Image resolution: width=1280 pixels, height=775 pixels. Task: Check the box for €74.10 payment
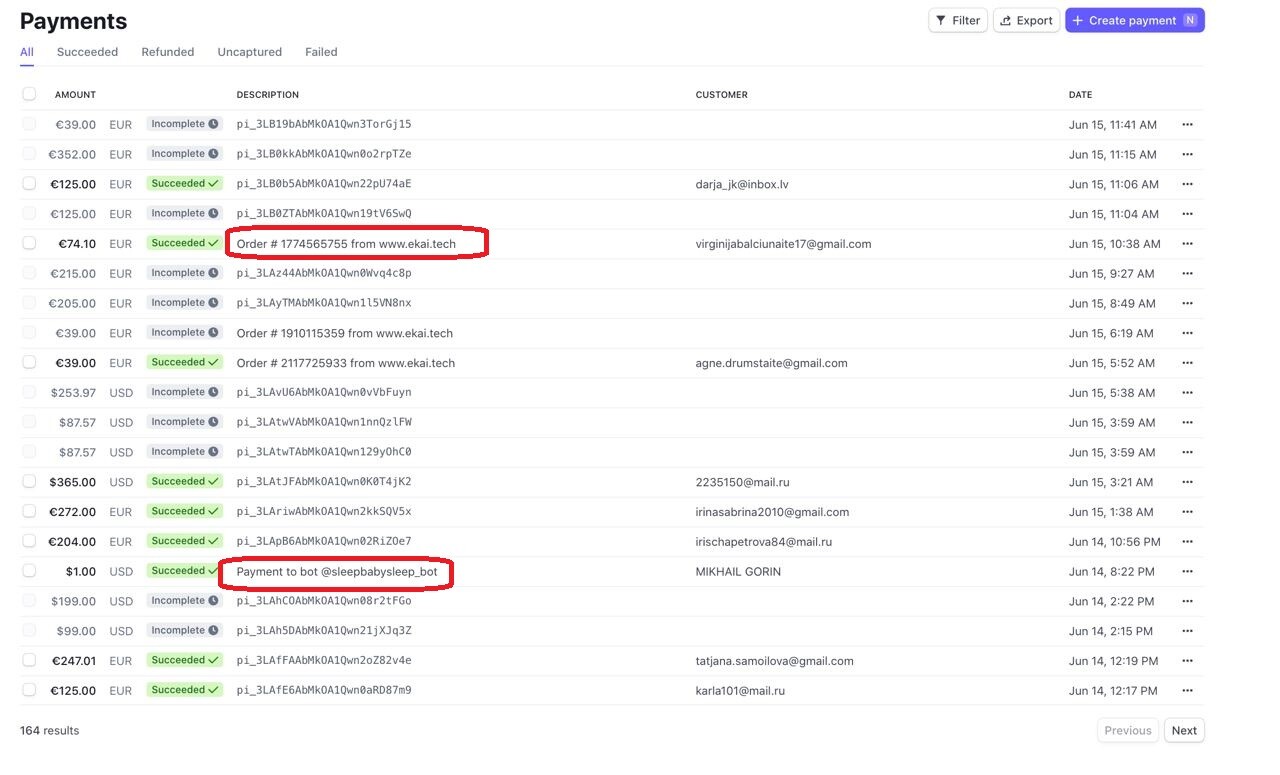click(29, 243)
